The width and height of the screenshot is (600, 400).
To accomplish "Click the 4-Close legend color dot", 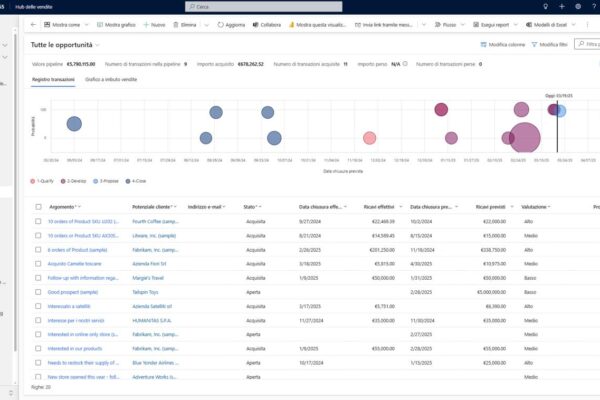I will [x=128, y=181].
